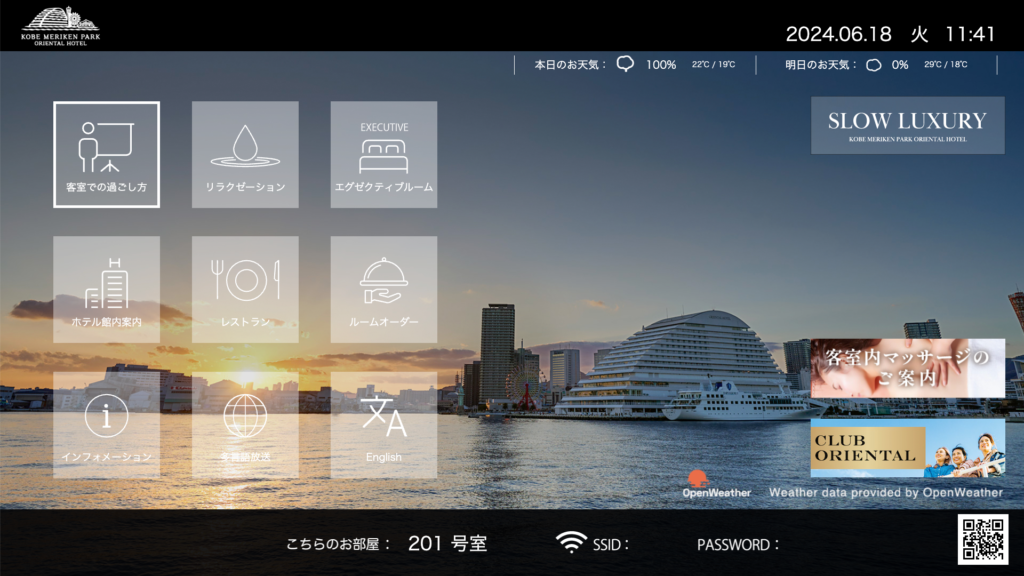1024x576 pixels.
Task: Select the 多言語放送 globe tile
Action: tap(245, 425)
